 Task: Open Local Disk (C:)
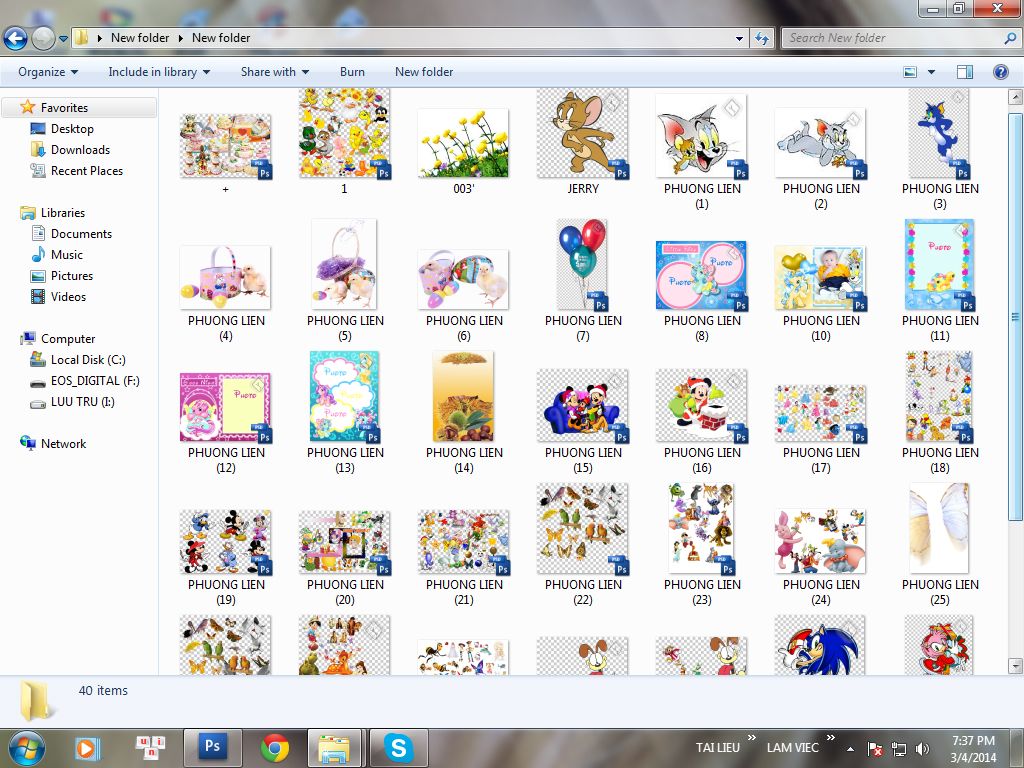pyautogui.click(x=88, y=360)
